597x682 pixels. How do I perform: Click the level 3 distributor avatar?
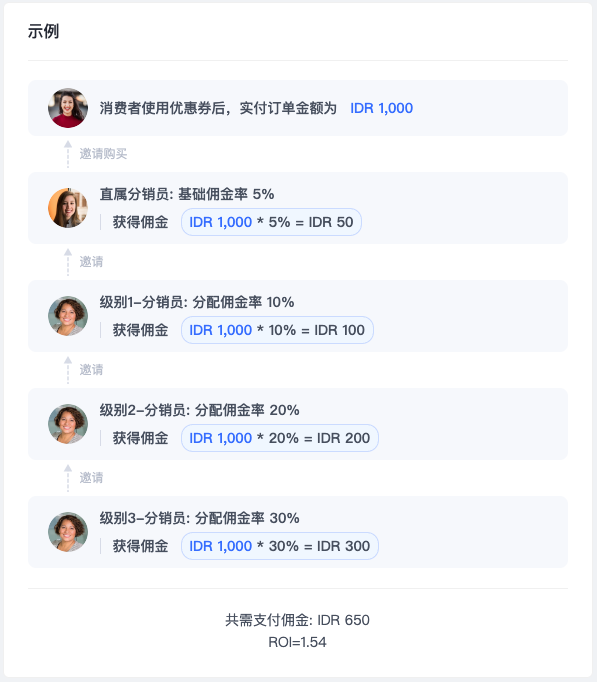[68, 532]
